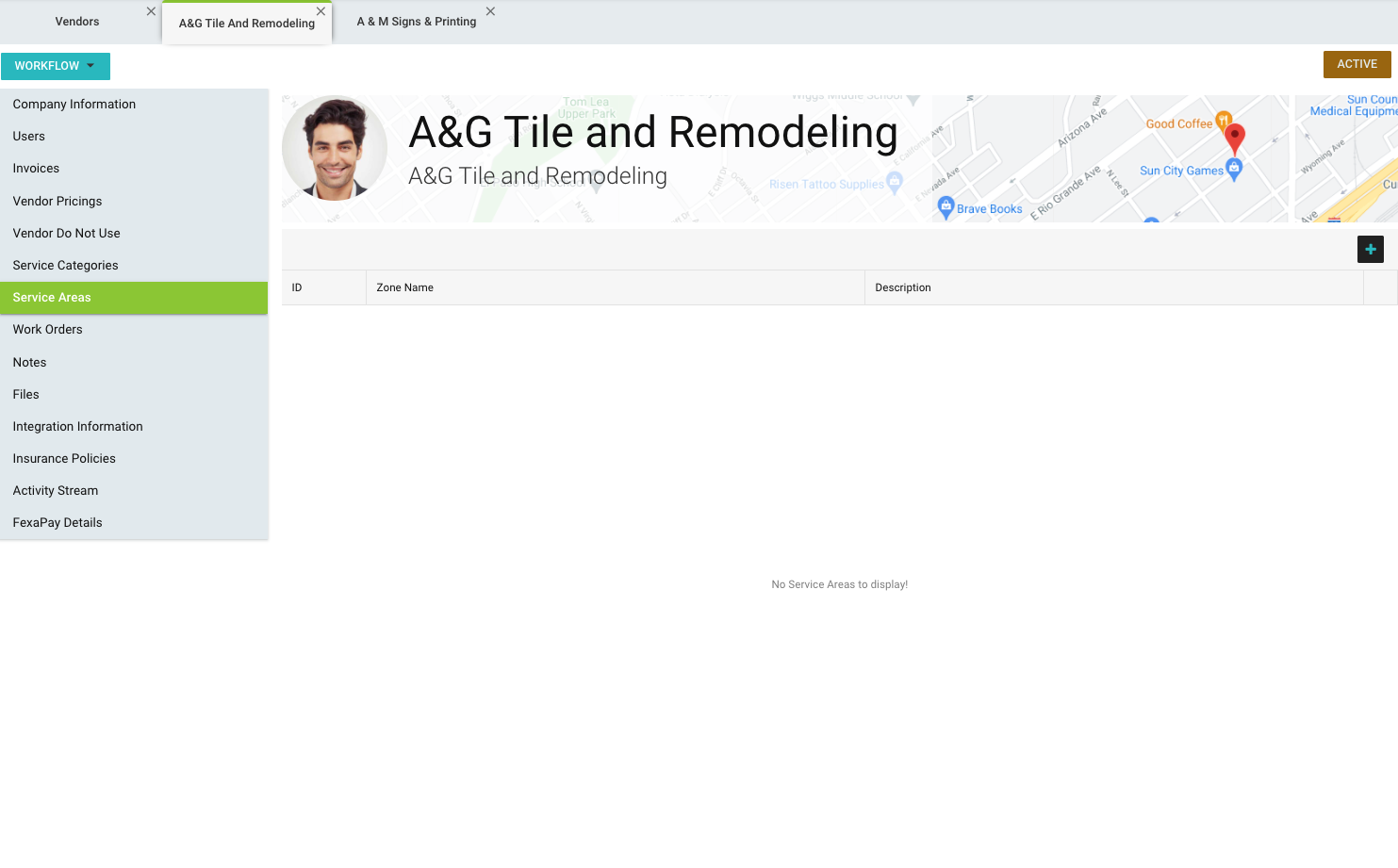Open the Invoices section
The width and height of the screenshot is (1398, 868).
coord(36,169)
